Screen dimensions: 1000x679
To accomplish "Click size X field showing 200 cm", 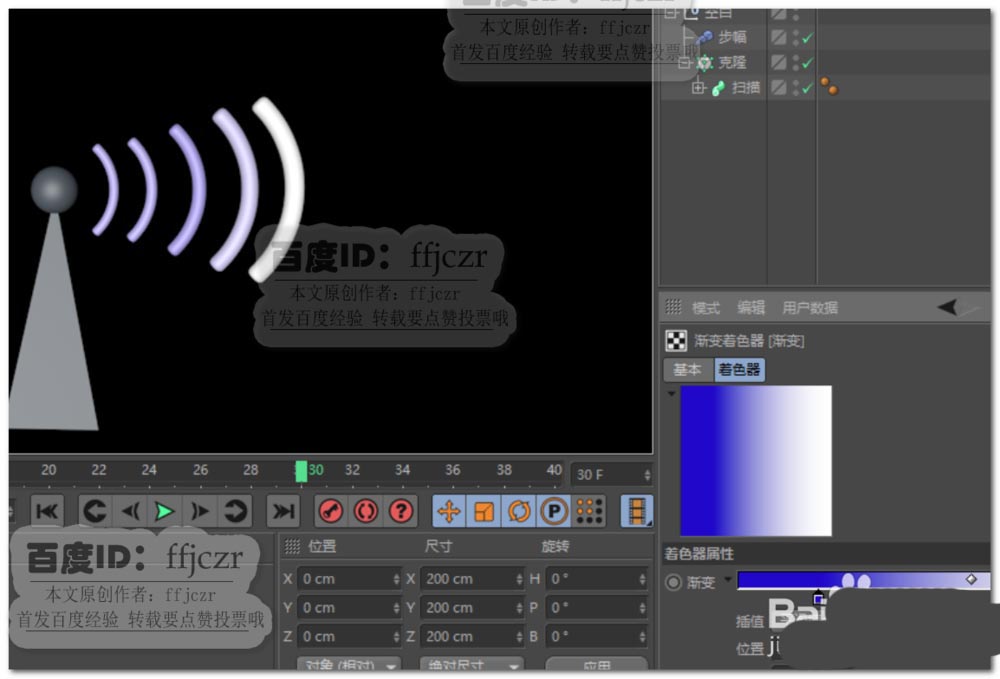I will tap(473, 579).
